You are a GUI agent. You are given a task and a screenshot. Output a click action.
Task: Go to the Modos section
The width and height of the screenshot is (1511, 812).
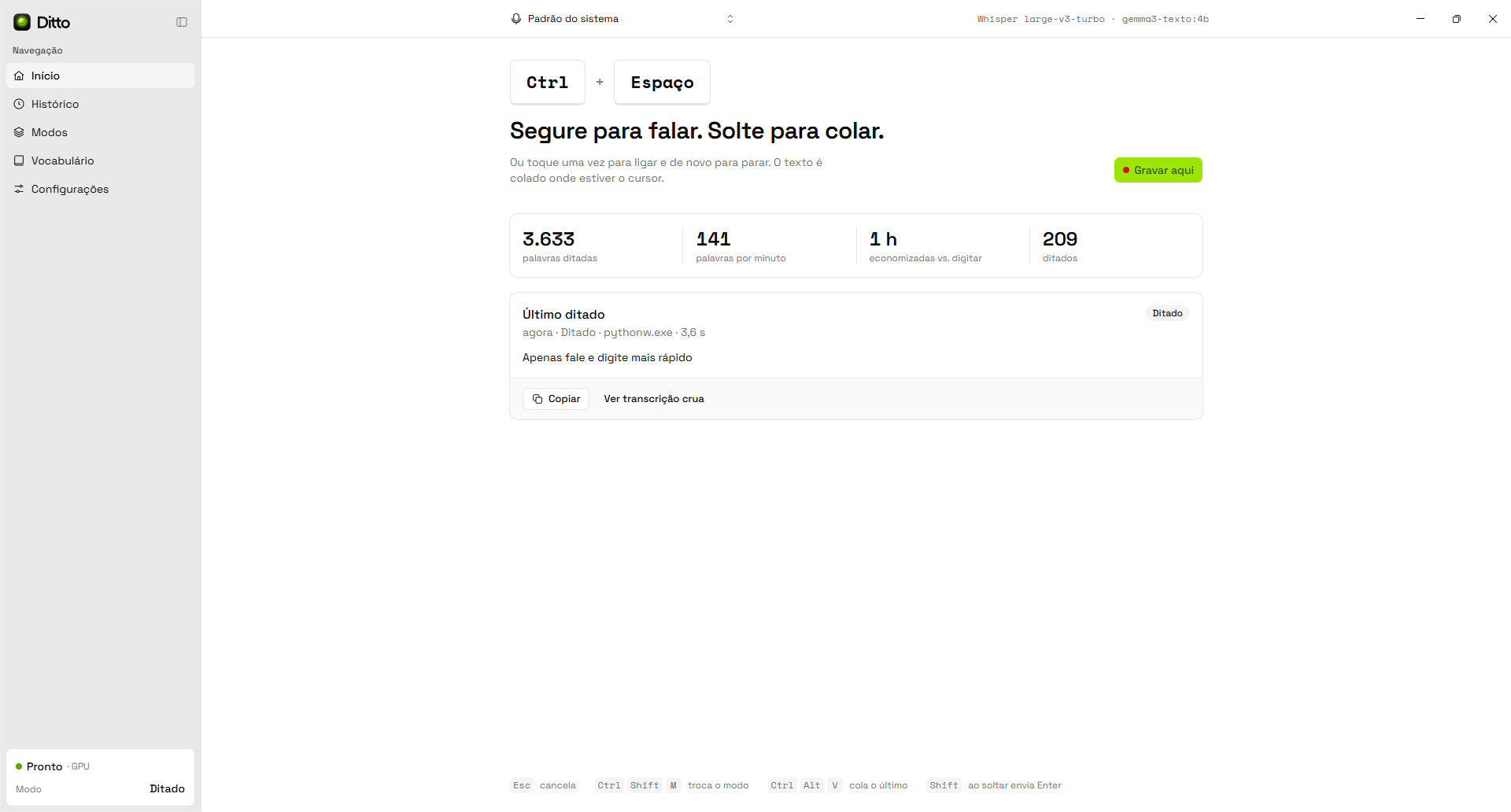100,132
